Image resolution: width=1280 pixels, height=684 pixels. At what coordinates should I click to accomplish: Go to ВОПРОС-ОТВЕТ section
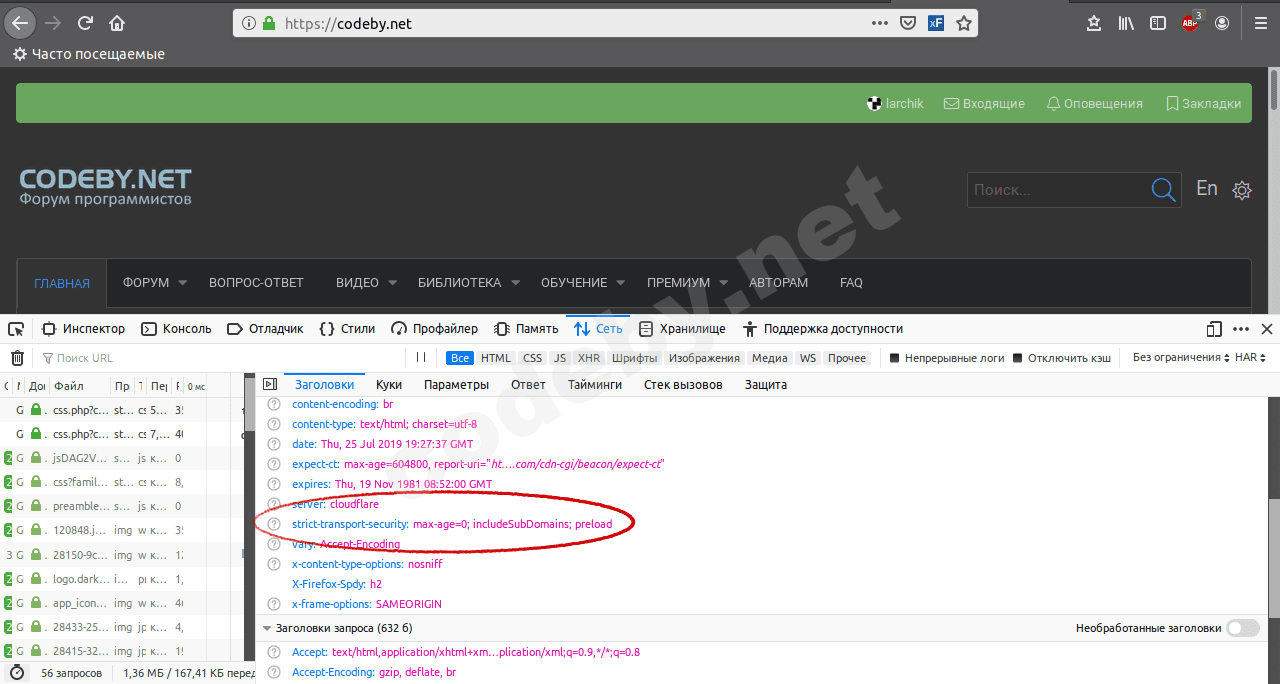pos(256,283)
